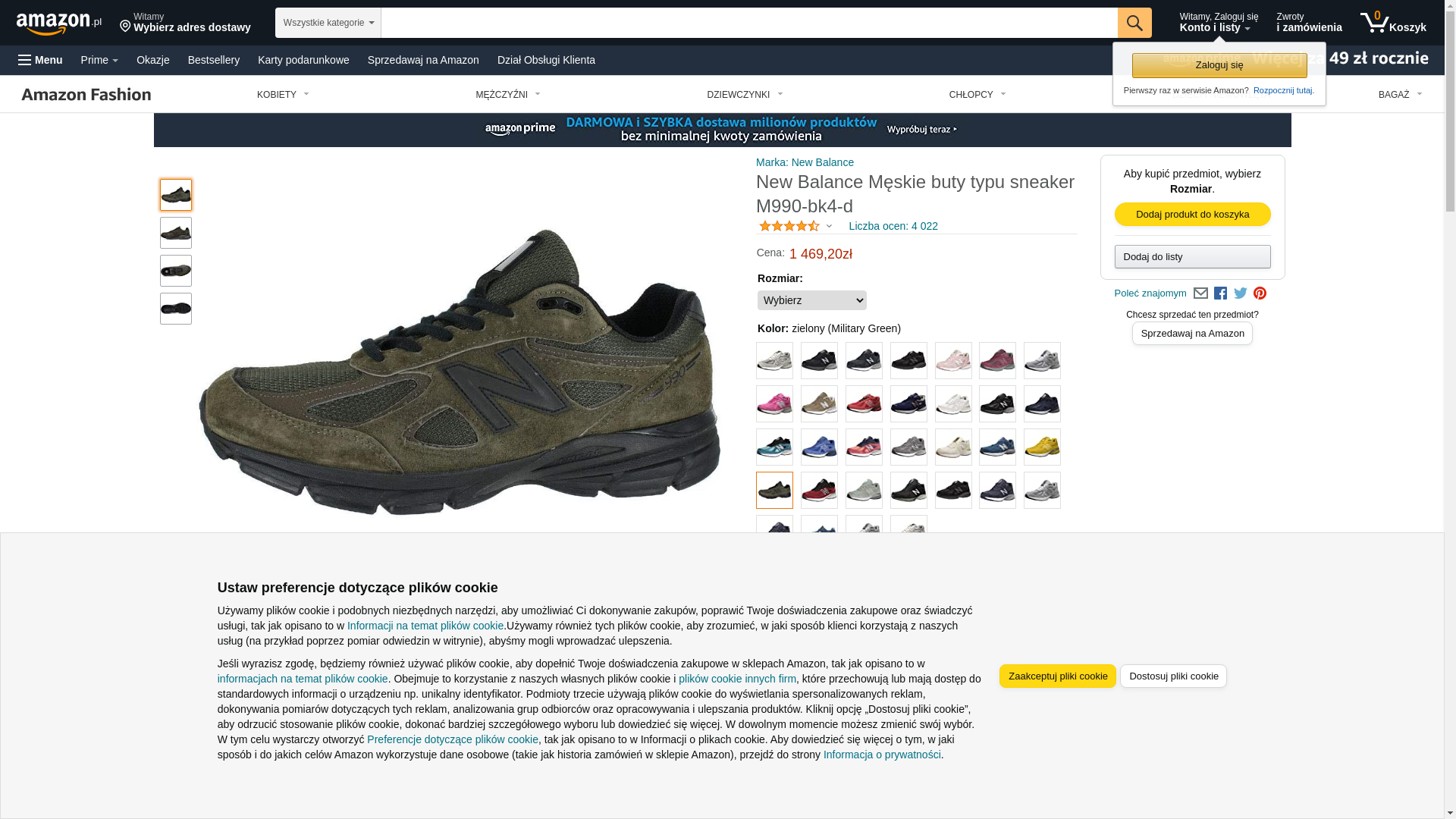Click Dodaj produkt do koszyka button
The image size is (1456, 819).
tap(1193, 215)
